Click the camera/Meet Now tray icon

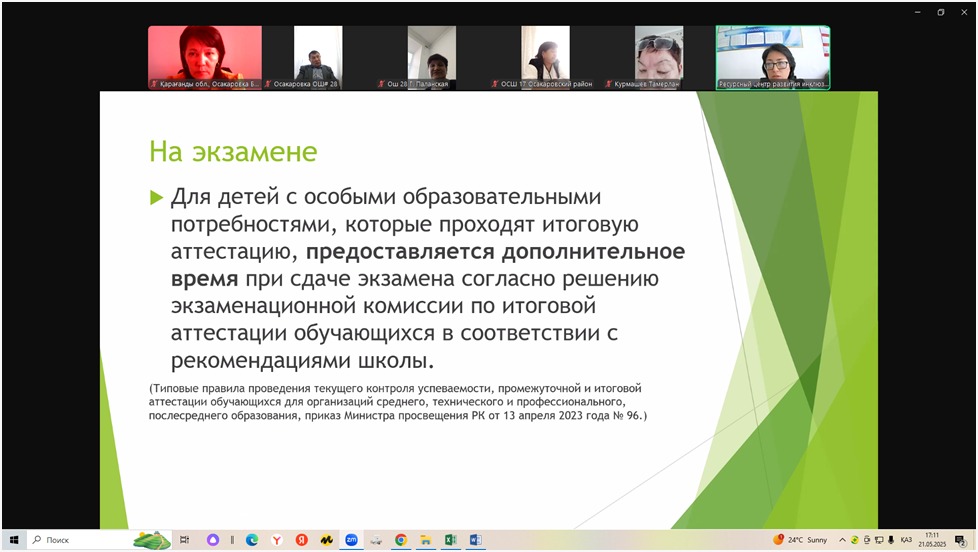point(867,540)
